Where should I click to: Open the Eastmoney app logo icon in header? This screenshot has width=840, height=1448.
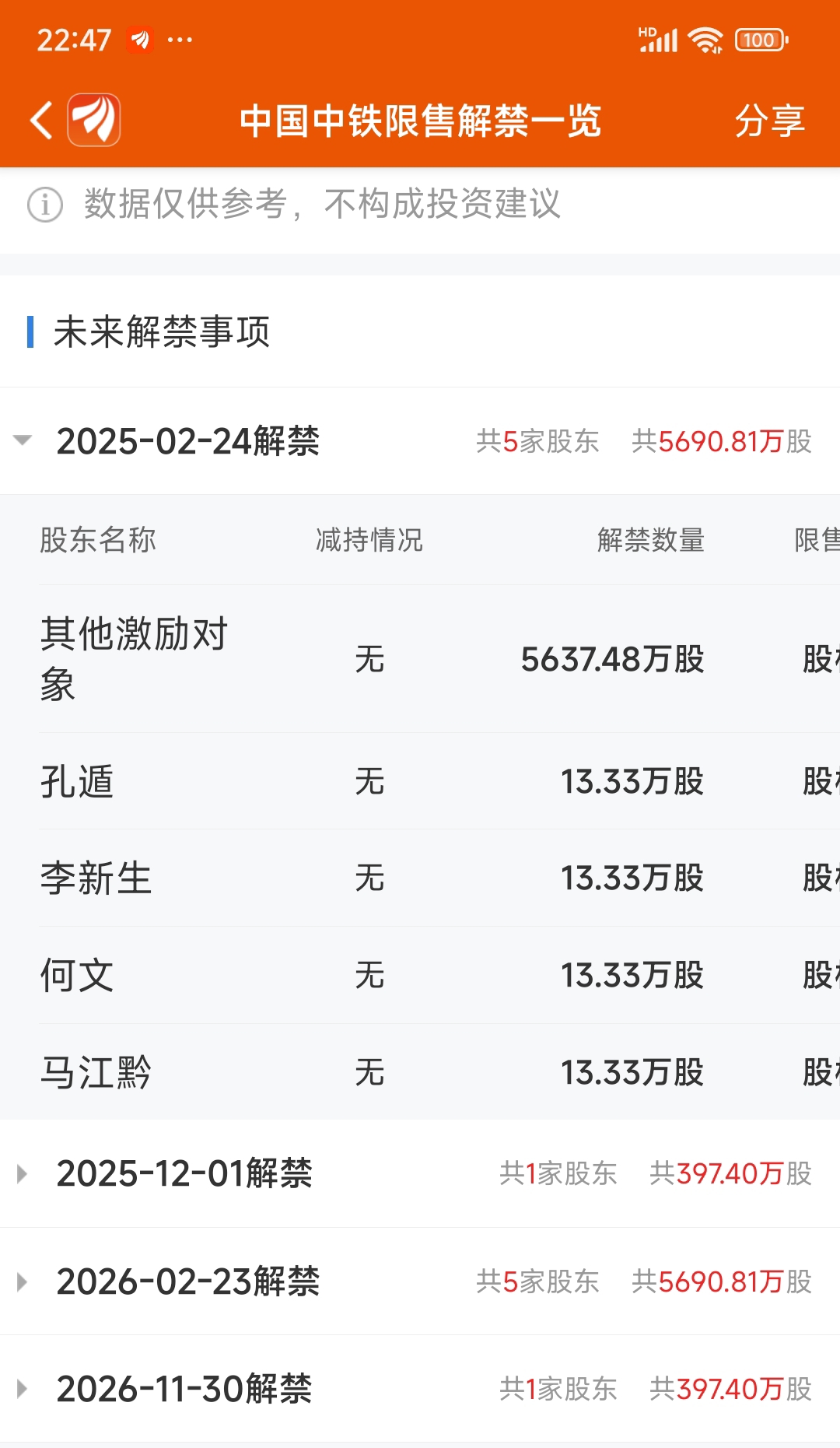[94, 120]
